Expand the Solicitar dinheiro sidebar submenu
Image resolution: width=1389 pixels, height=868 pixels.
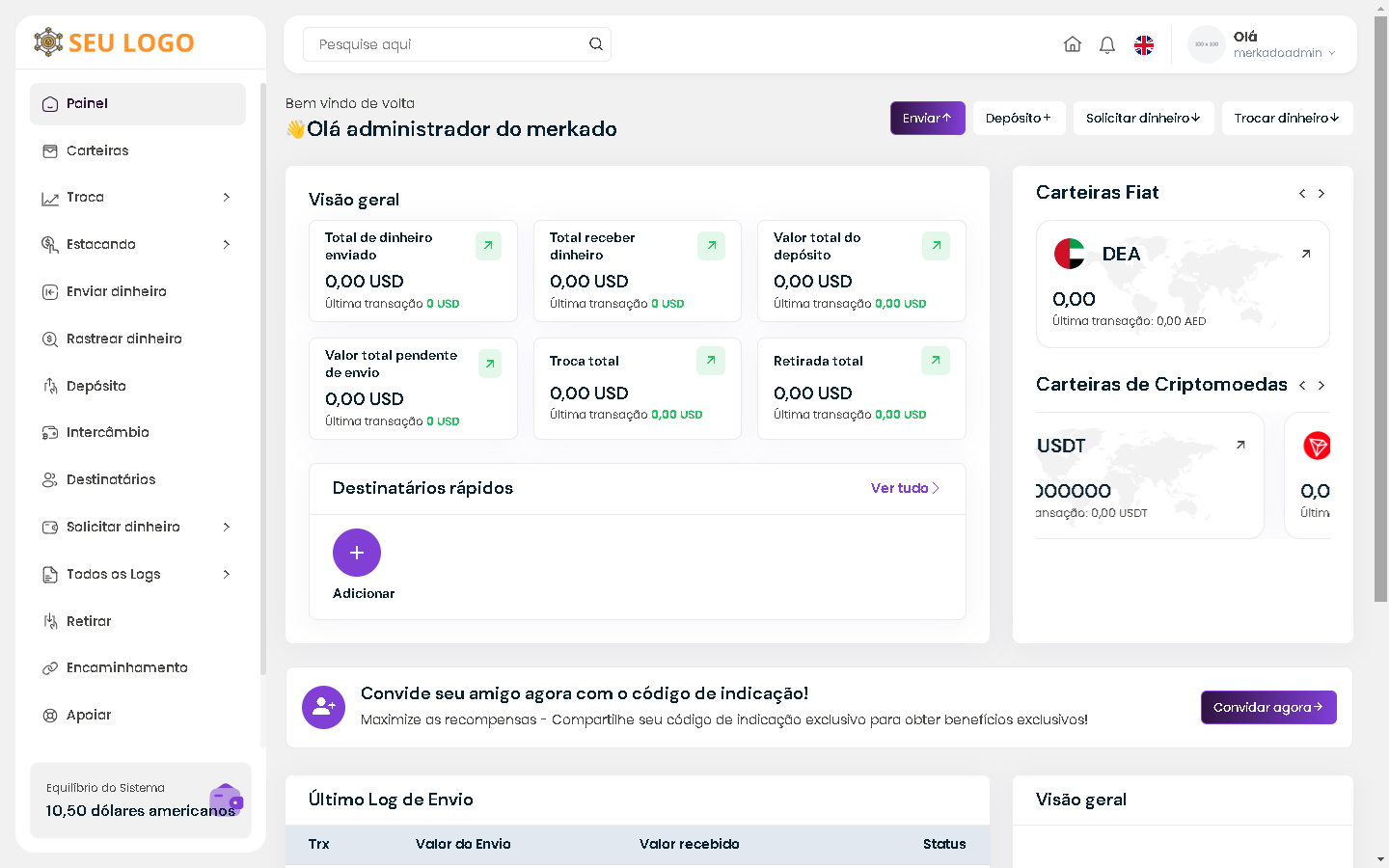point(227,527)
